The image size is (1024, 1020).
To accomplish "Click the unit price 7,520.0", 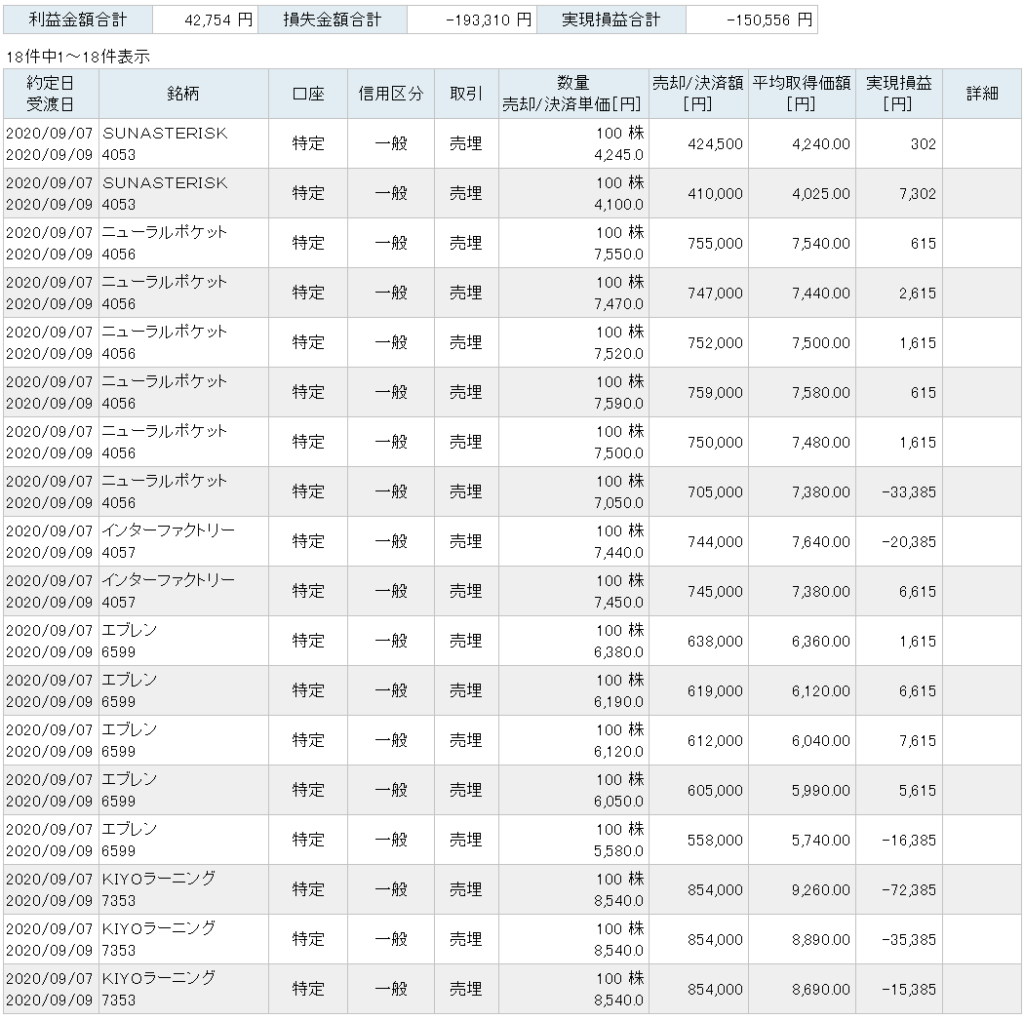I will [x=618, y=354].
